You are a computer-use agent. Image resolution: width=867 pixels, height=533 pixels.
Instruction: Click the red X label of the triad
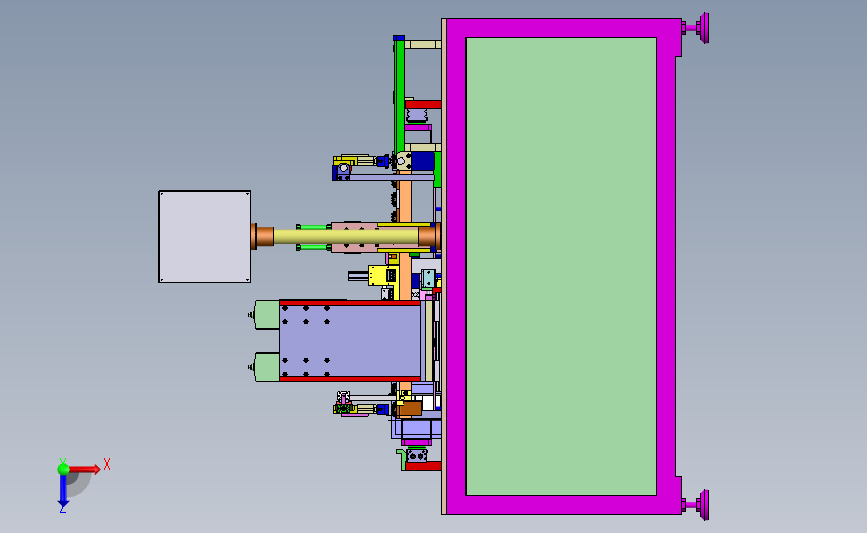coord(107,464)
